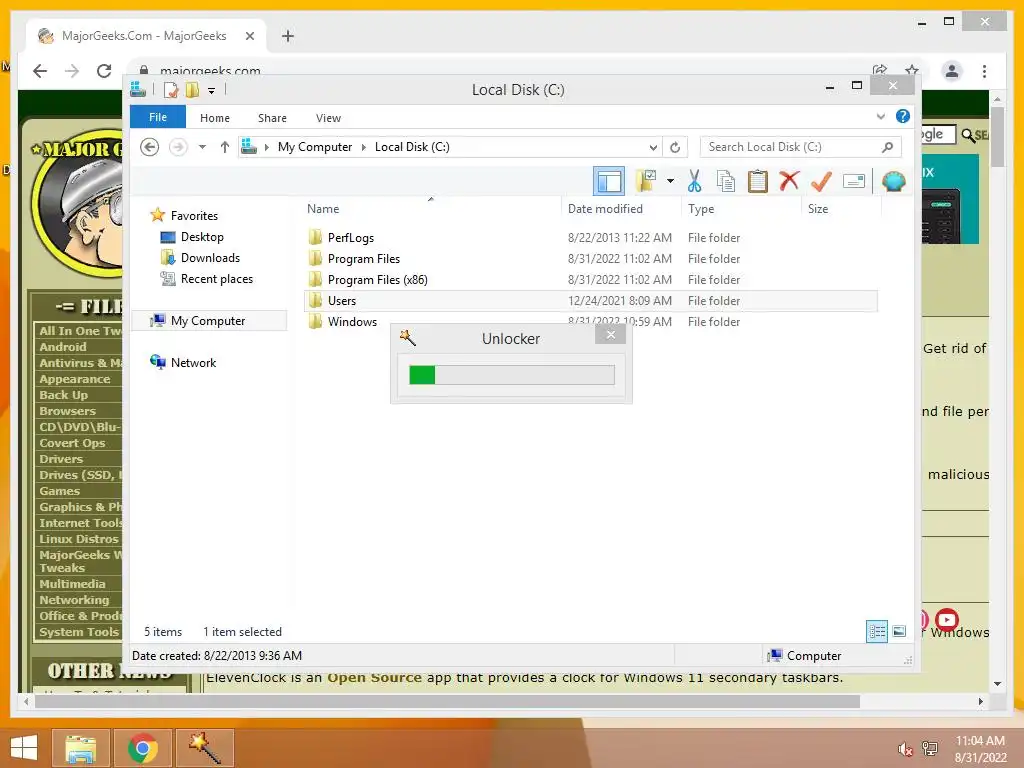Click the orange checkmark Properties icon
Viewport: 1024px width, 768px height.
point(821,181)
